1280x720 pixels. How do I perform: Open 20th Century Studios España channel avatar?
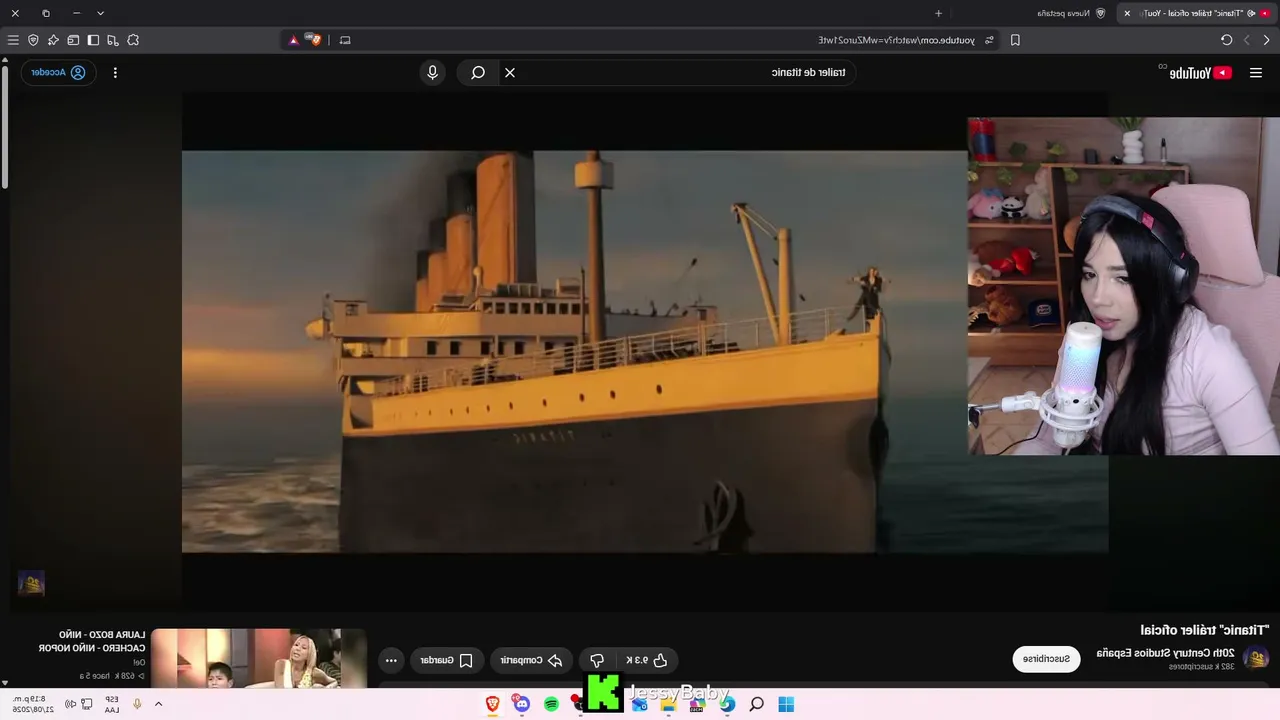(1256, 658)
